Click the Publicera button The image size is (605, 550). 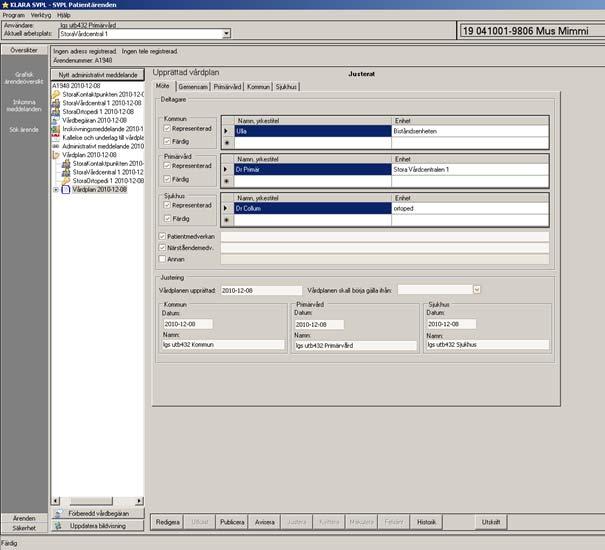click(232, 522)
